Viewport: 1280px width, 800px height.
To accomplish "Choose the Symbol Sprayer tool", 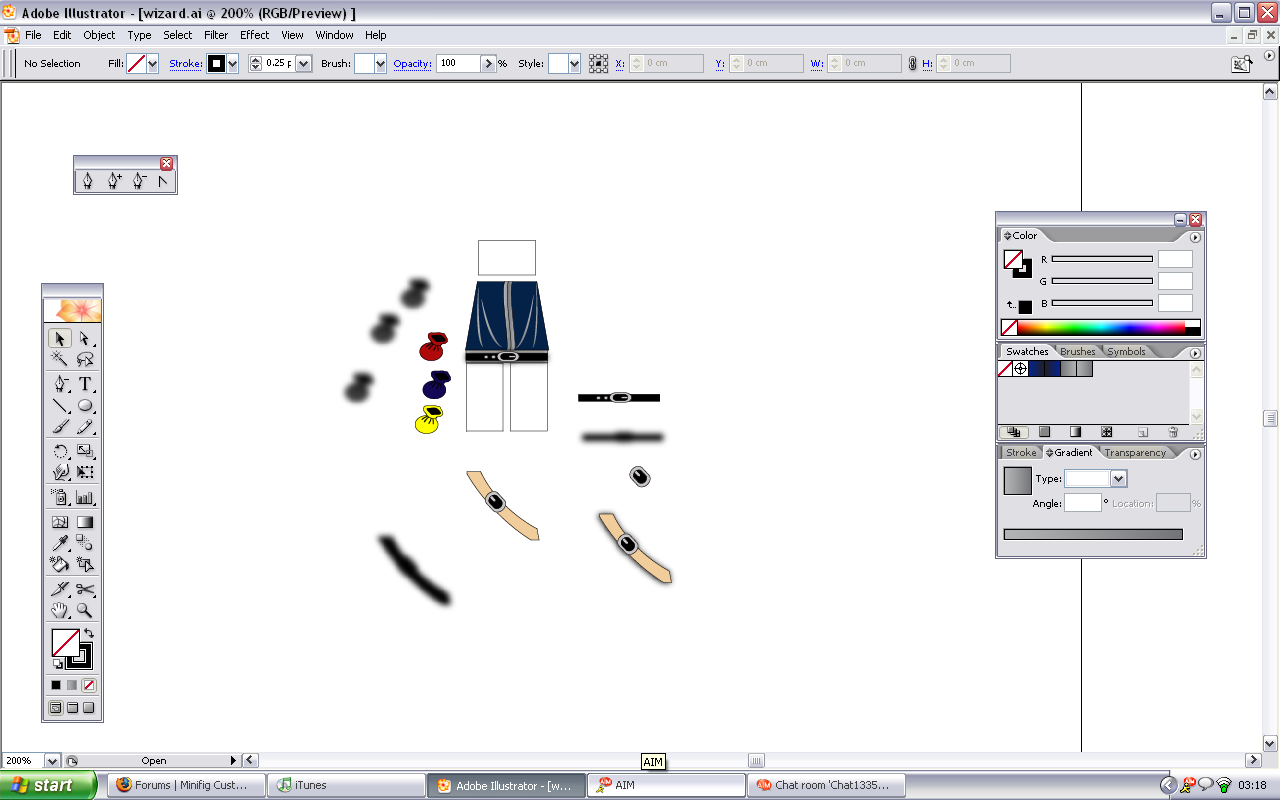I will (60, 497).
